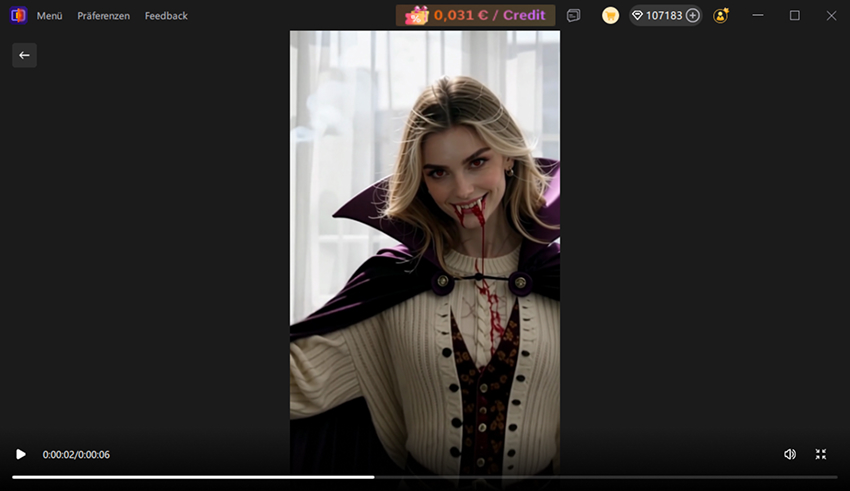The width and height of the screenshot is (850, 491).
Task: Open the message center icon
Action: pos(573,16)
